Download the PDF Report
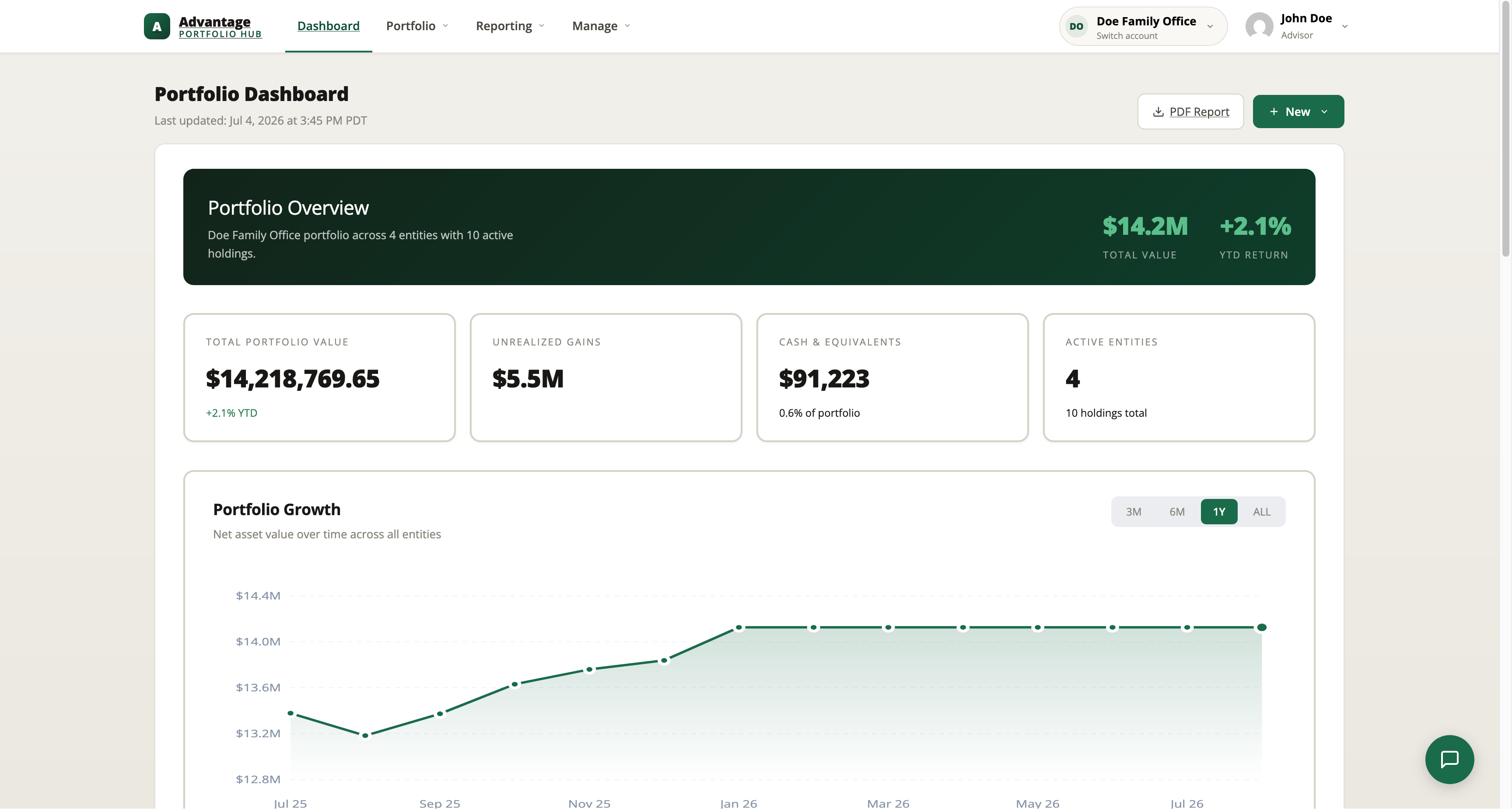The height and width of the screenshot is (809, 1512). point(1190,112)
